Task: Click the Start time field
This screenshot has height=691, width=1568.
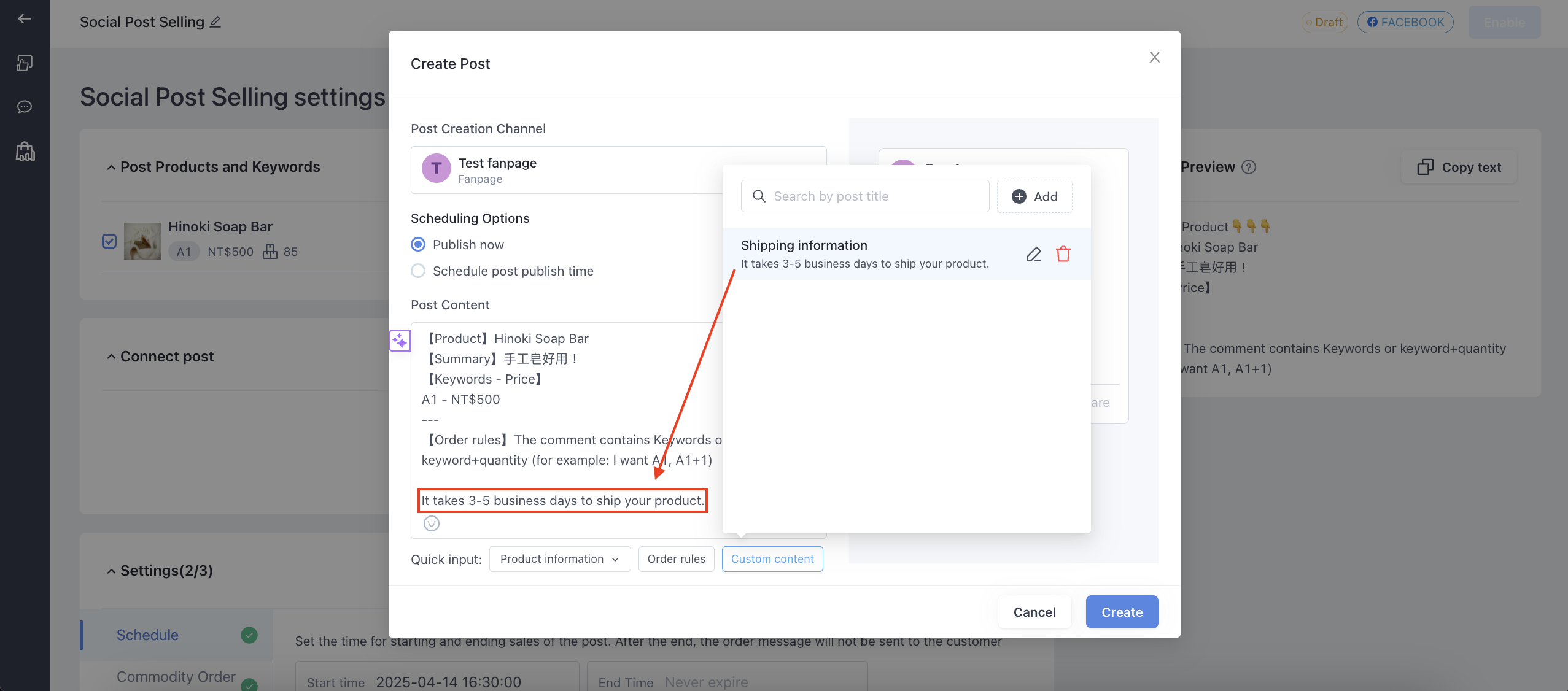Action: click(x=437, y=677)
